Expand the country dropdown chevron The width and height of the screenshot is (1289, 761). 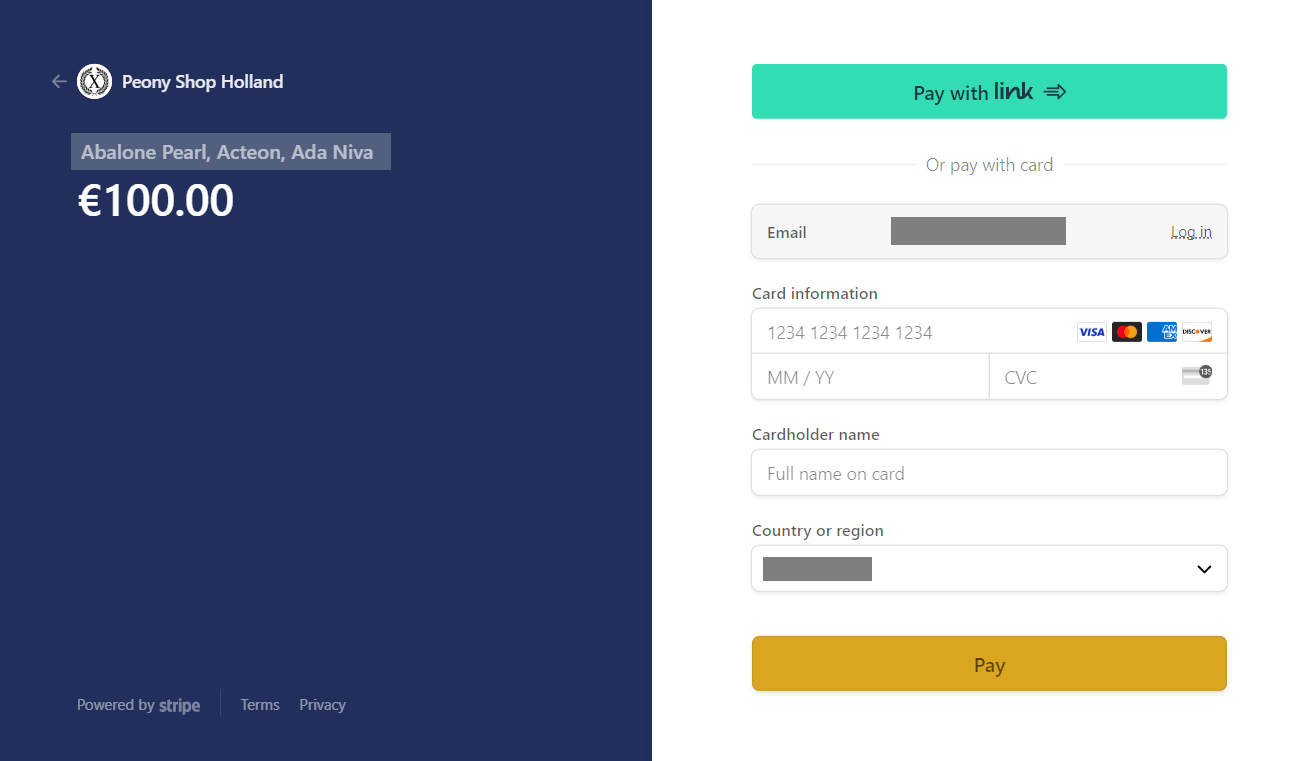click(x=1204, y=569)
